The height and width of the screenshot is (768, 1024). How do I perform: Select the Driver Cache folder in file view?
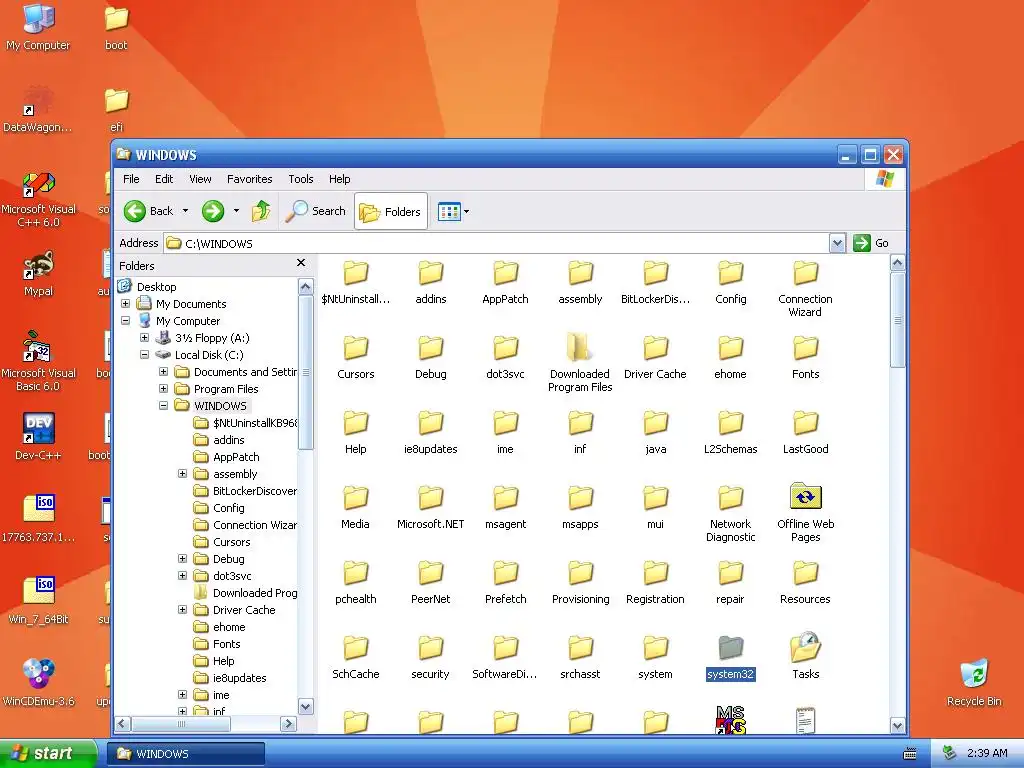(x=655, y=357)
